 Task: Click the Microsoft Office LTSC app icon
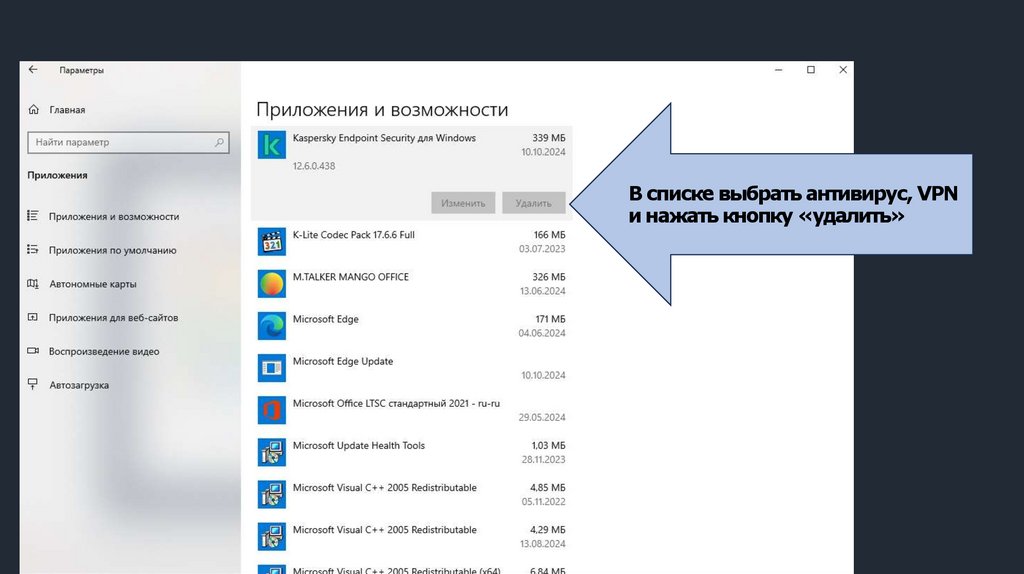click(x=272, y=410)
